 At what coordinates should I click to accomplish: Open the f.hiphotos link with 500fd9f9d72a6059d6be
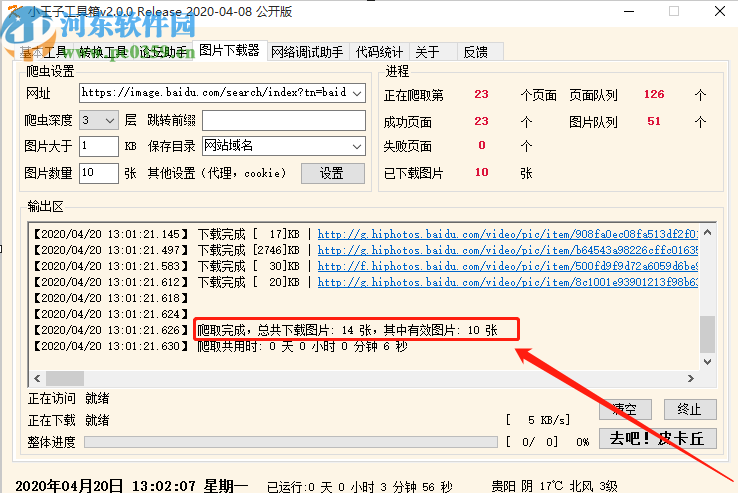(x=507, y=266)
